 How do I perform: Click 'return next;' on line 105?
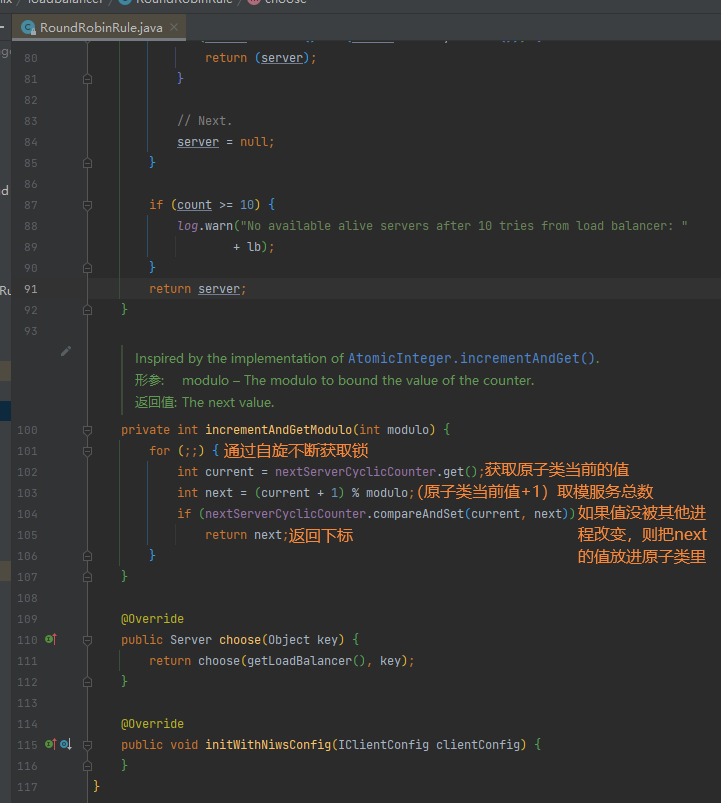(247, 535)
